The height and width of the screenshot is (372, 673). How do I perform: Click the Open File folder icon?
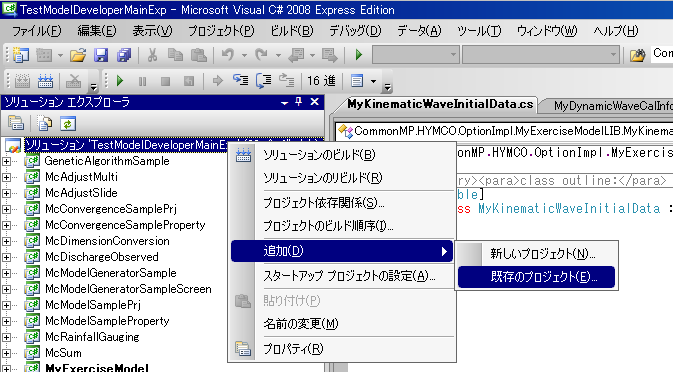78,55
